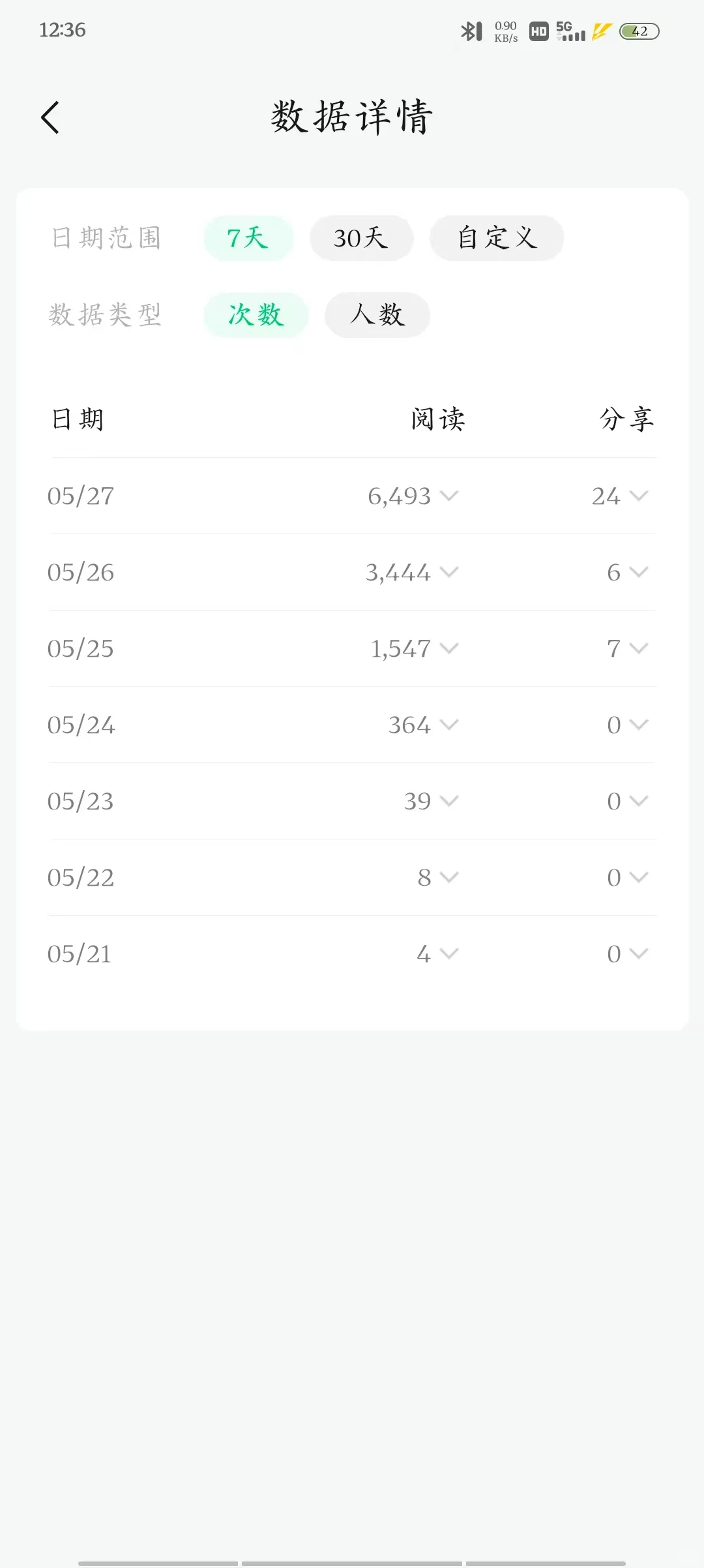
Task: Expand the 6,493 reads on 05/27
Action: click(413, 496)
